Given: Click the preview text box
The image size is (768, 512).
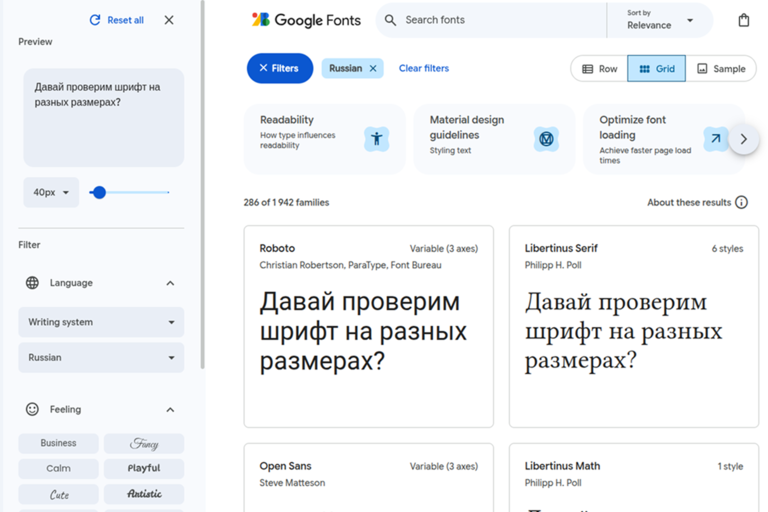Looking at the screenshot, I should pos(104,118).
